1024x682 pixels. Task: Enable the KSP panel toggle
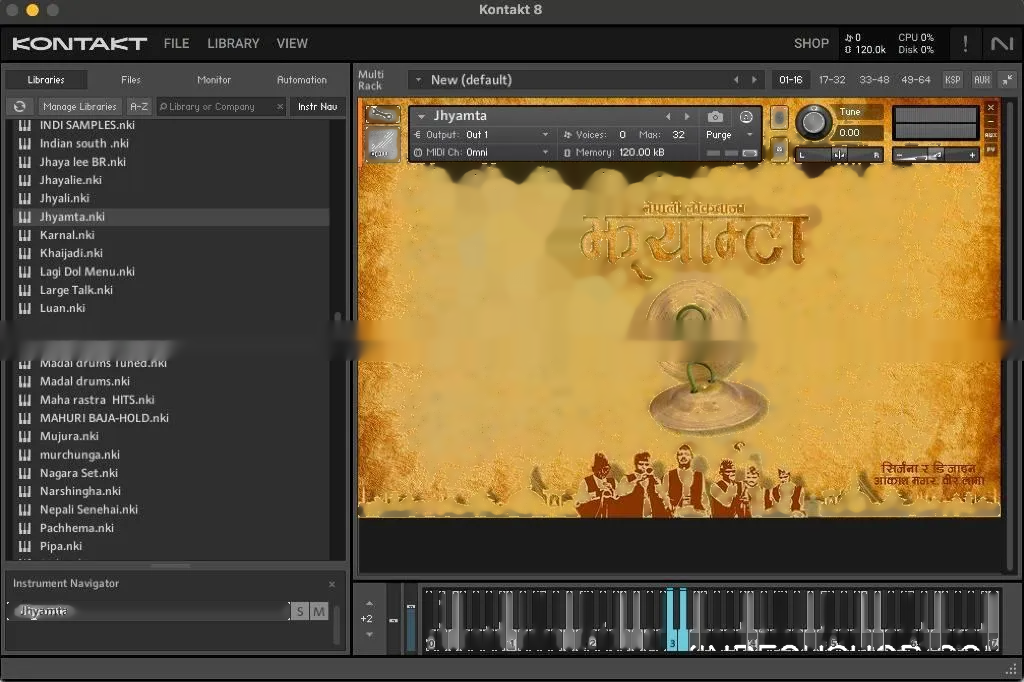[951, 79]
